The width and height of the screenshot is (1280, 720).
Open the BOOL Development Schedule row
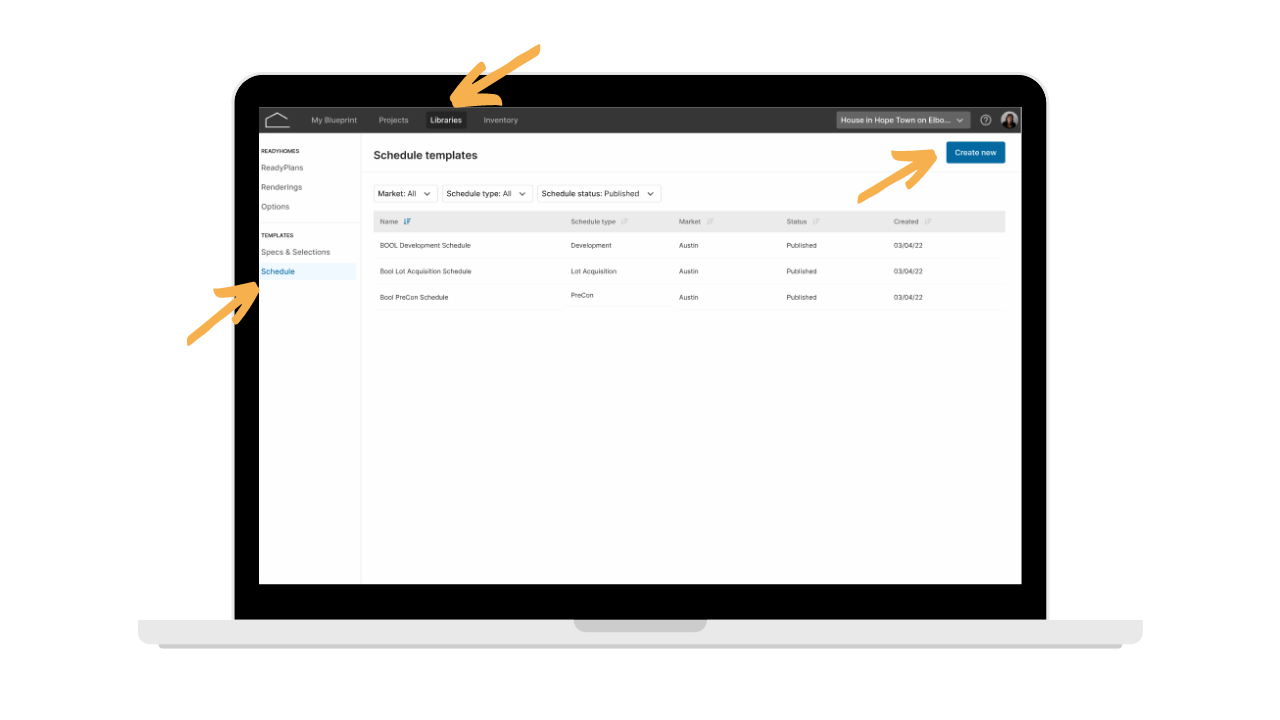tap(689, 245)
